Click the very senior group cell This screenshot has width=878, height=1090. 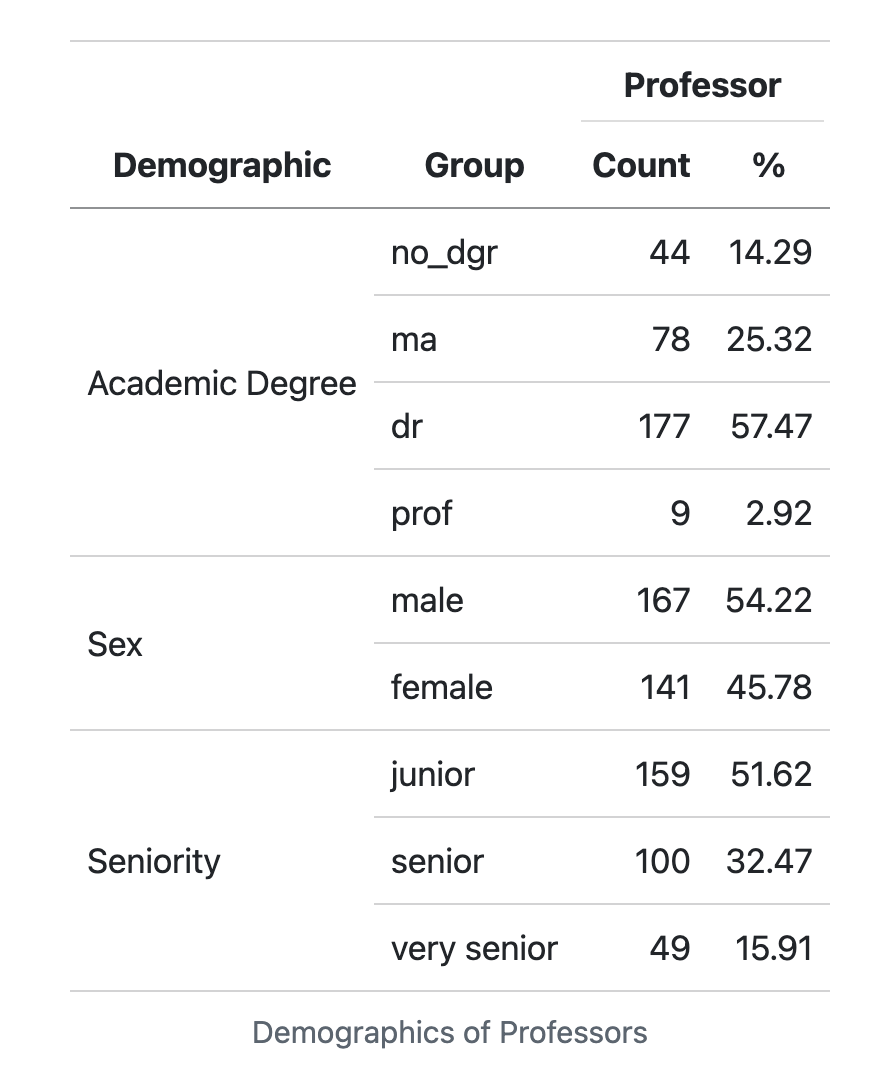pos(474,948)
